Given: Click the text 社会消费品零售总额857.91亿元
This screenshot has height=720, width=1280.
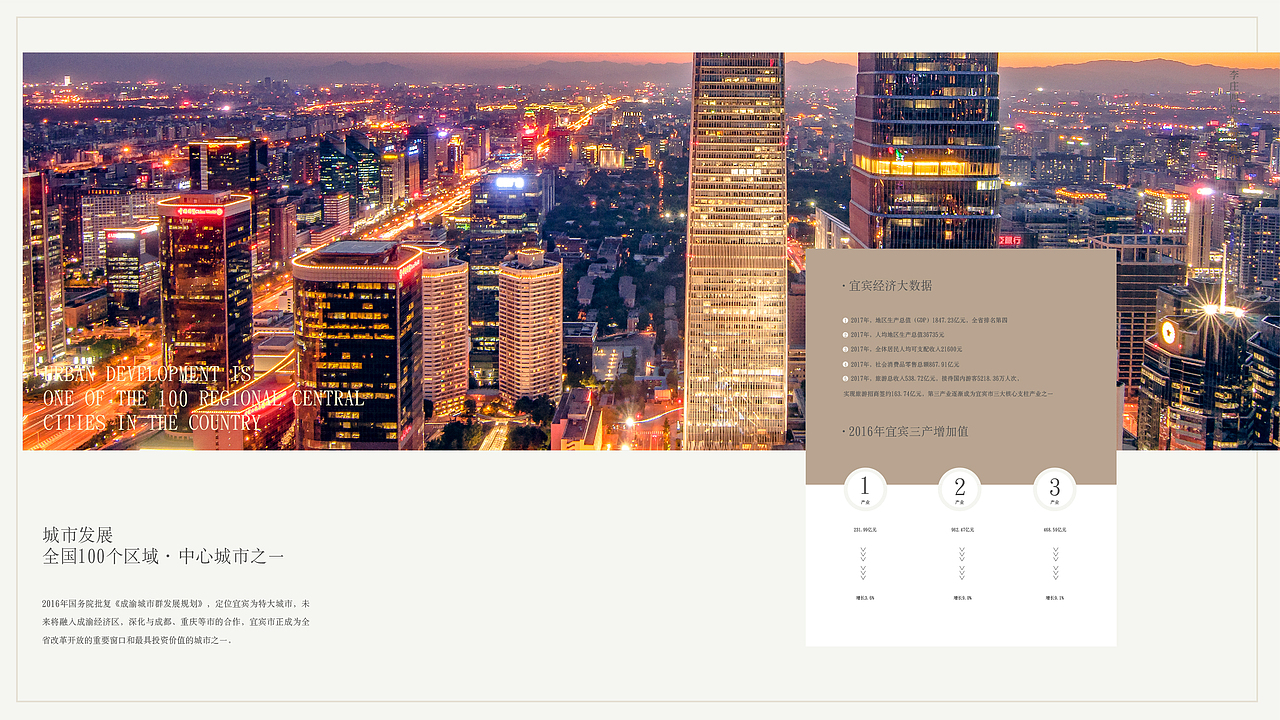Looking at the screenshot, I should pos(918,364).
